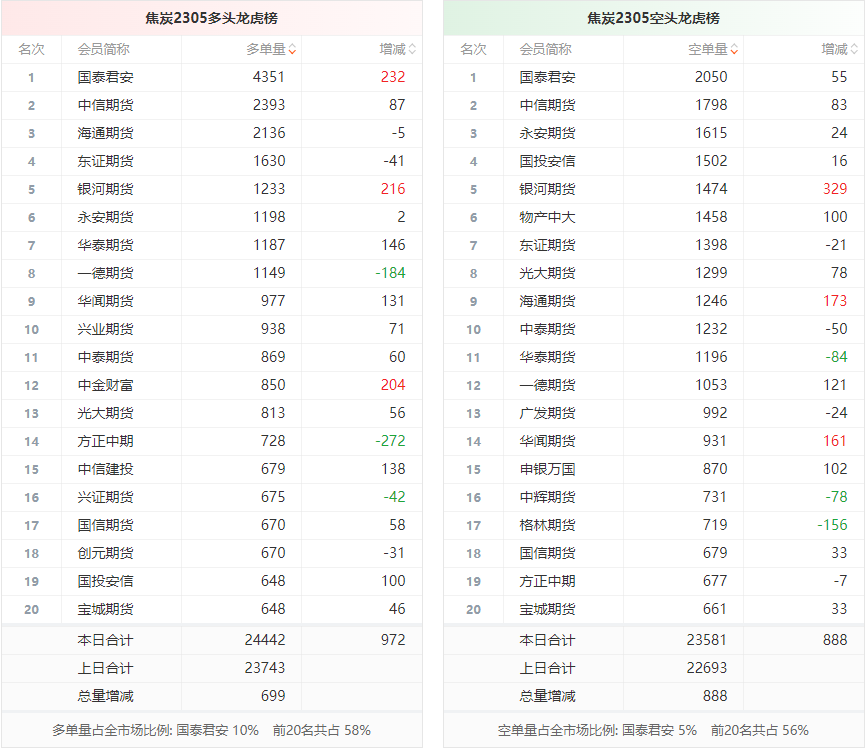
Task: Click the sort arrows beside 多单量 header
Action: point(292,49)
